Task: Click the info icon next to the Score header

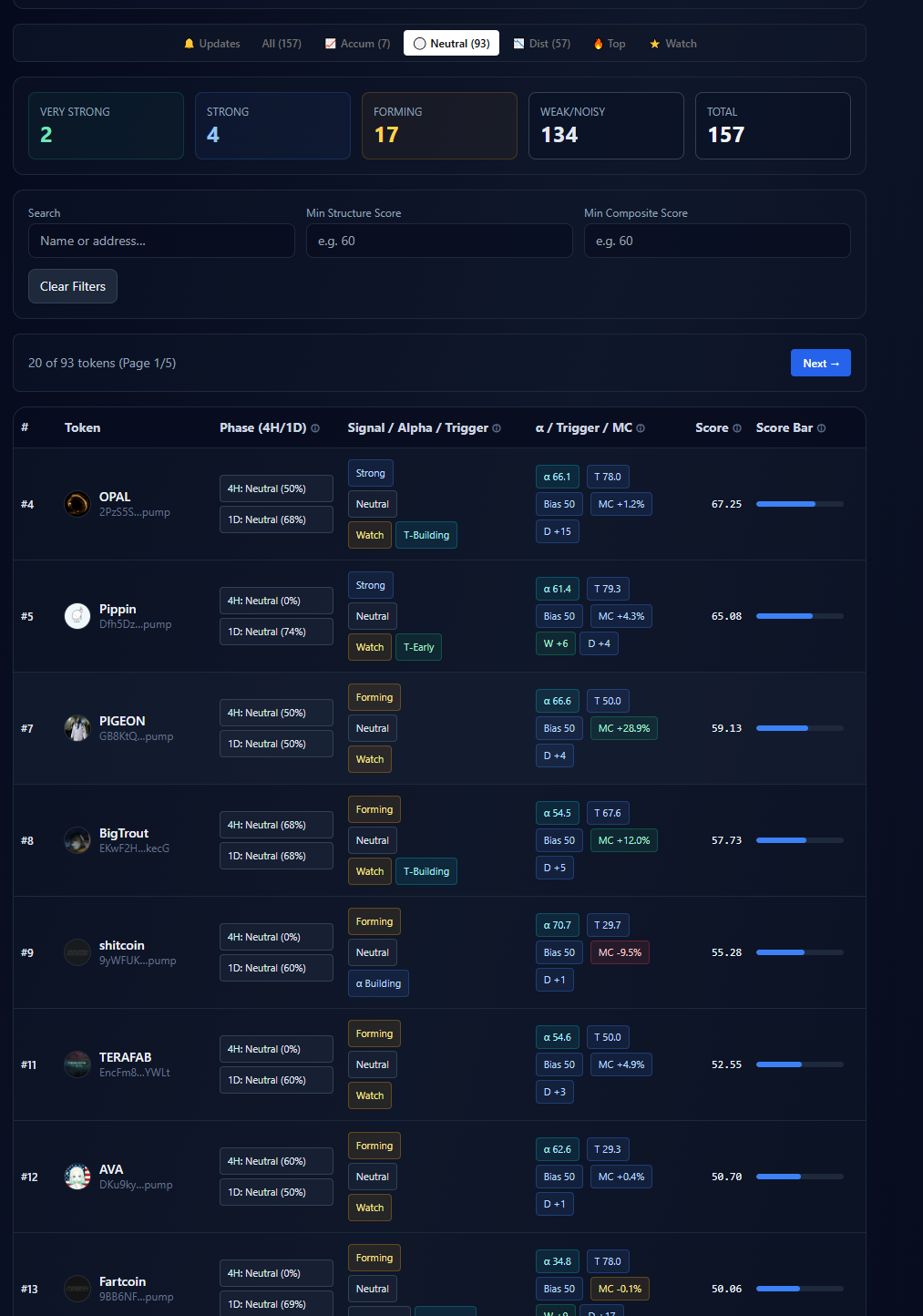Action: pos(737,428)
